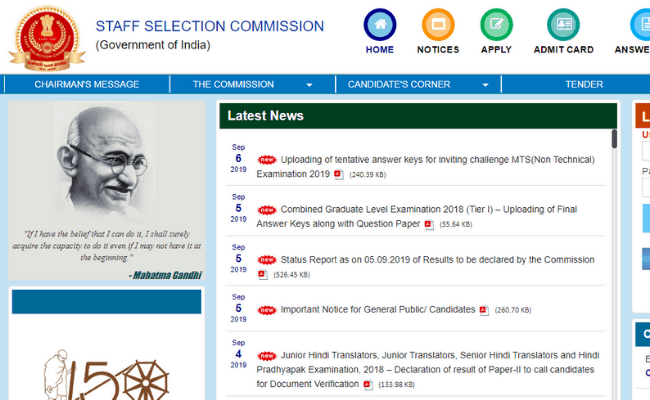Open the Admit Card icon
The width and height of the screenshot is (650, 400).
click(564, 24)
